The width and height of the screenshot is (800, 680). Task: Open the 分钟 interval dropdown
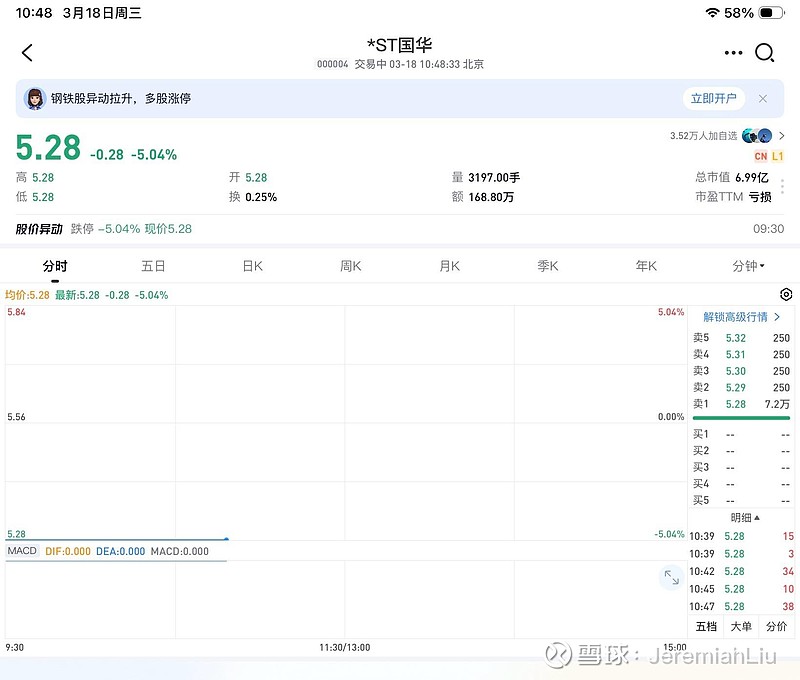(x=748, y=266)
